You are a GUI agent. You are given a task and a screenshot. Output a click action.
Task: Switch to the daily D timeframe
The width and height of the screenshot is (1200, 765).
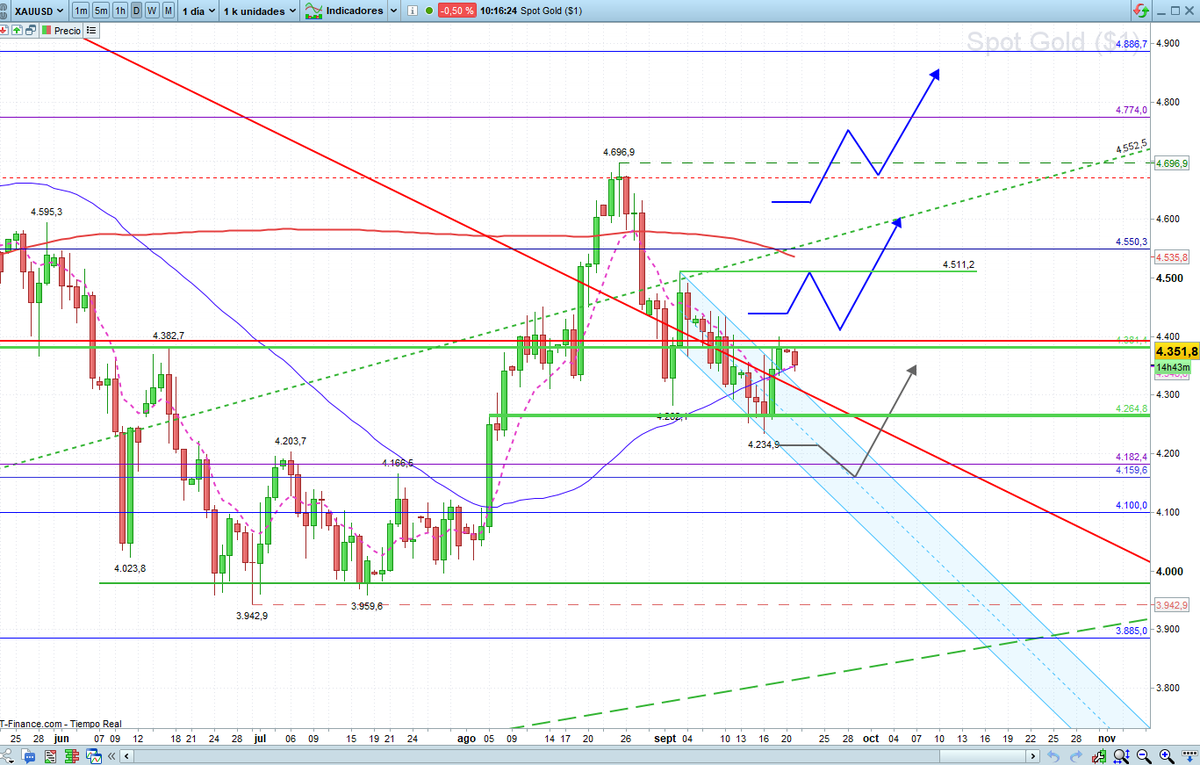click(x=136, y=10)
